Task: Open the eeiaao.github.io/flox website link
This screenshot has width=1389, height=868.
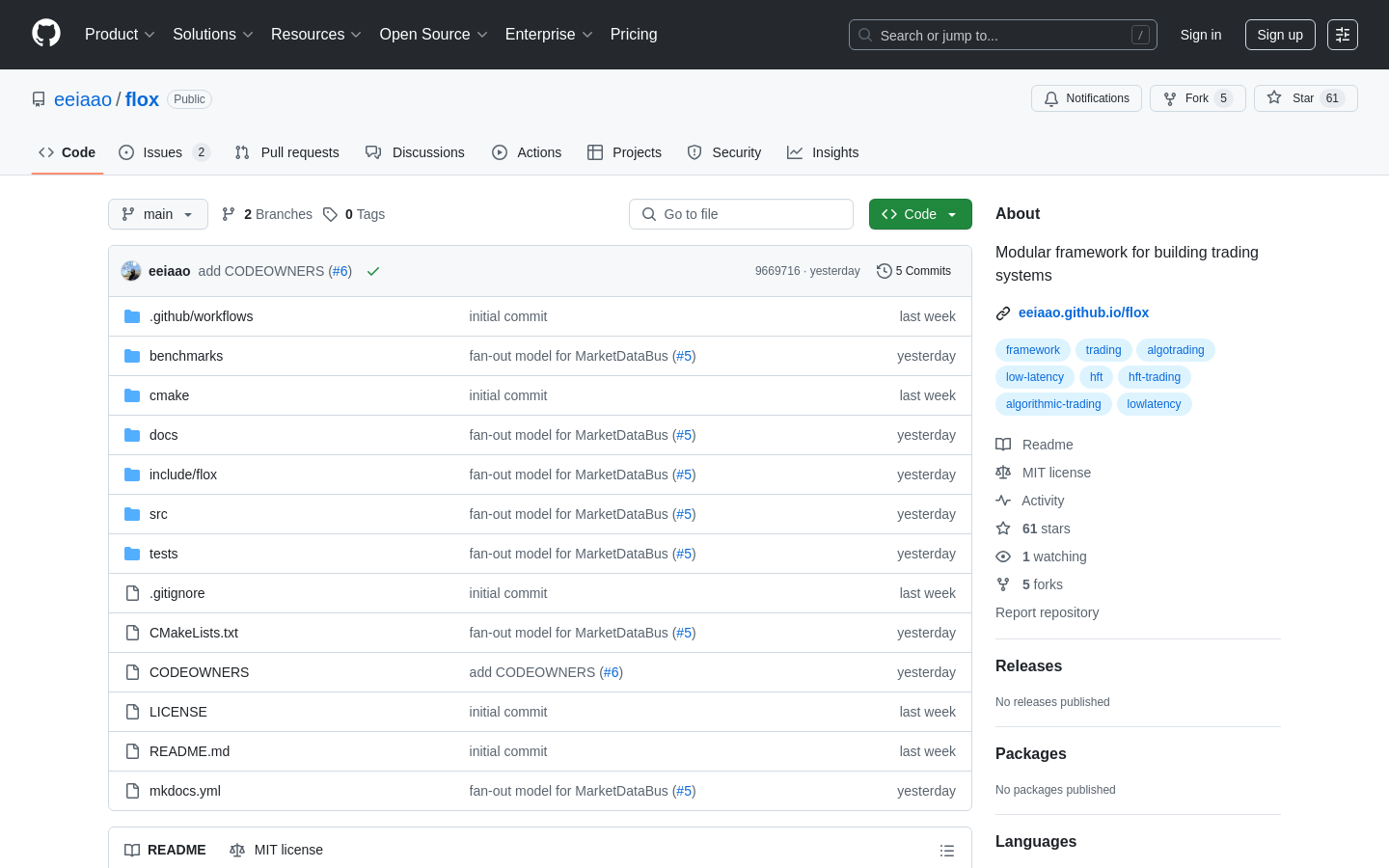Action: [x=1083, y=312]
